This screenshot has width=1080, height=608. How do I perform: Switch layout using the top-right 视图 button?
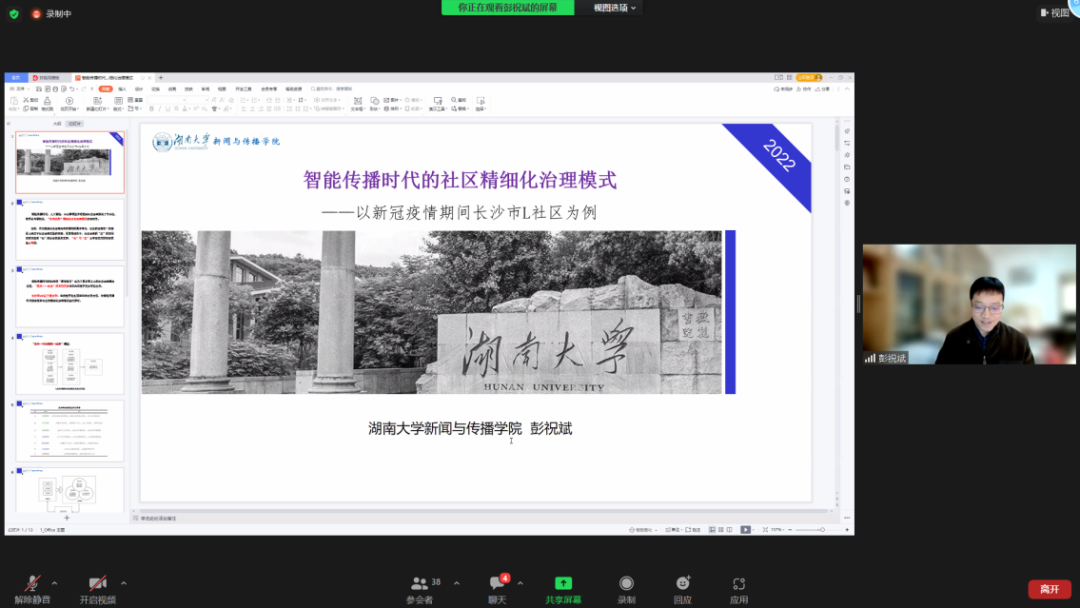[x=1054, y=13]
